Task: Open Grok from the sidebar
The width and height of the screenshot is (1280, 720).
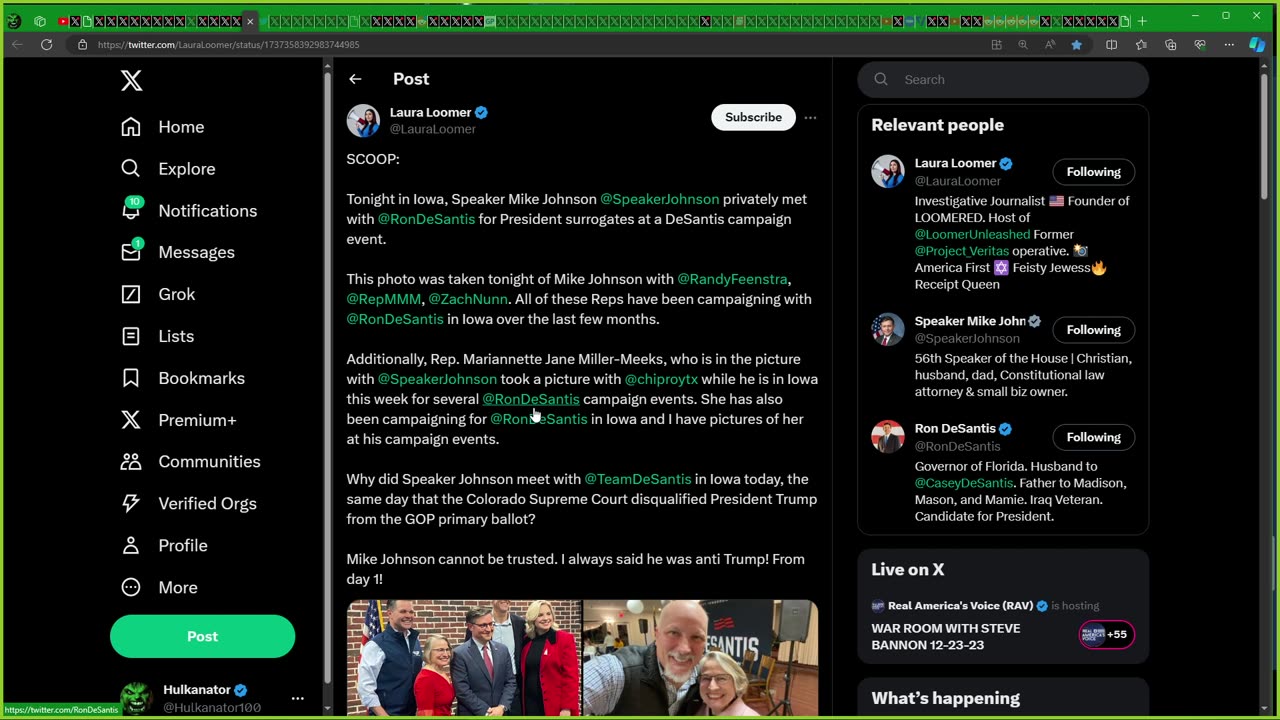Action: [158, 294]
